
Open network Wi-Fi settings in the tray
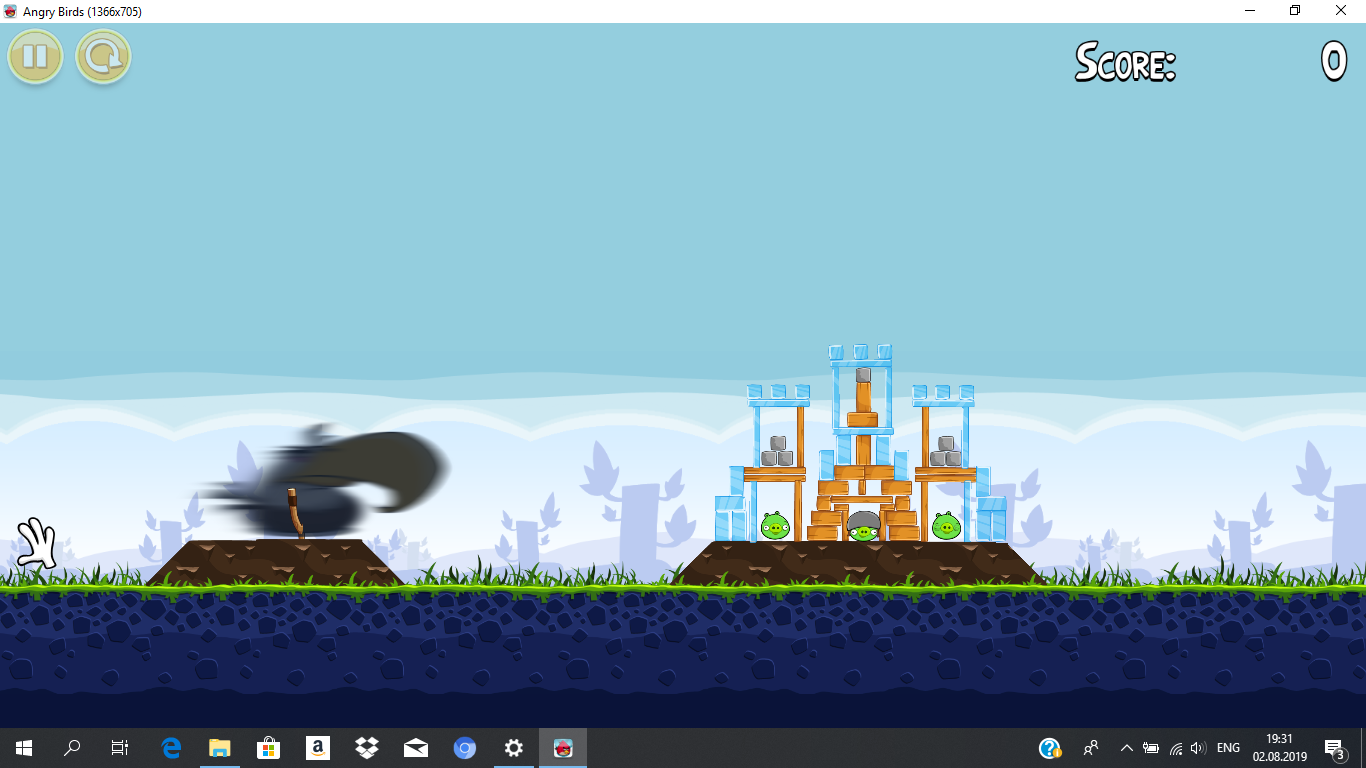(x=1176, y=748)
